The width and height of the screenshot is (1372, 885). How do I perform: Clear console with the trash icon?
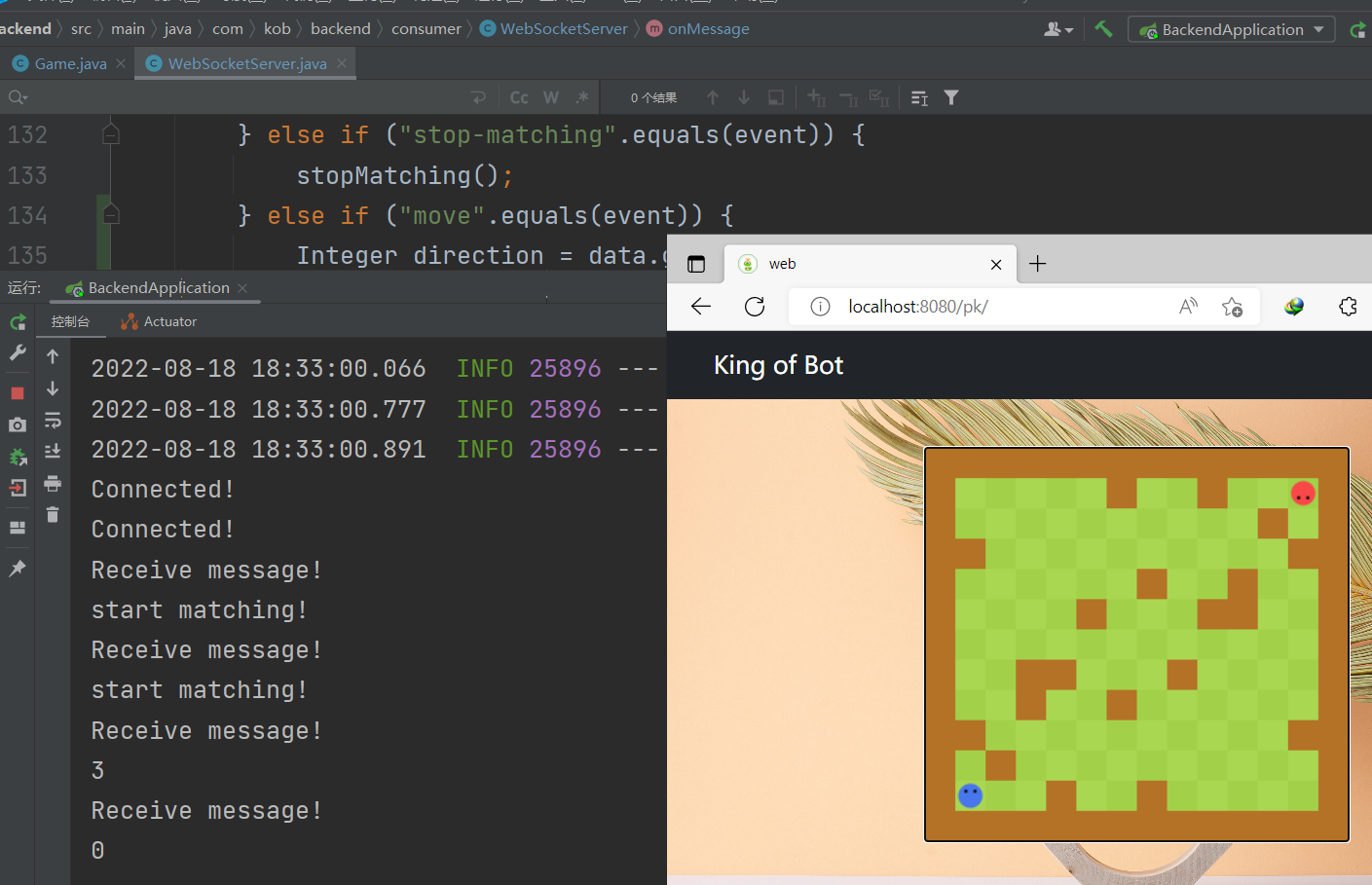53,515
